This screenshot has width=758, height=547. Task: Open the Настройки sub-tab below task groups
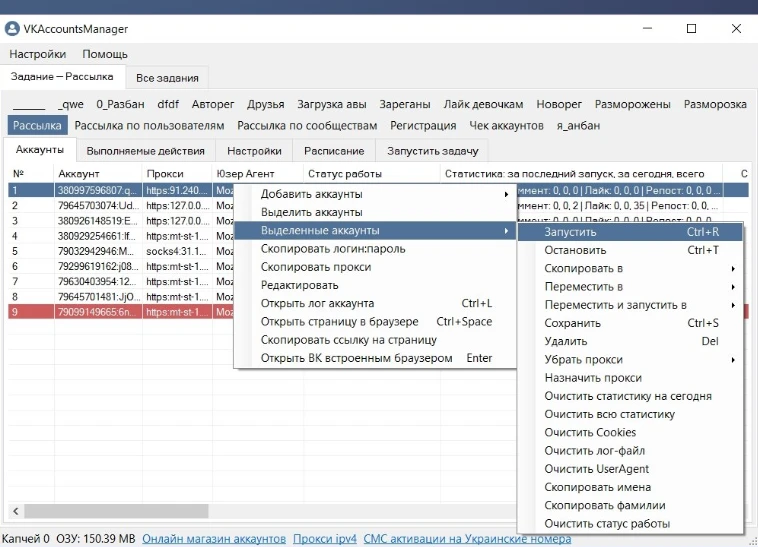coord(254,151)
